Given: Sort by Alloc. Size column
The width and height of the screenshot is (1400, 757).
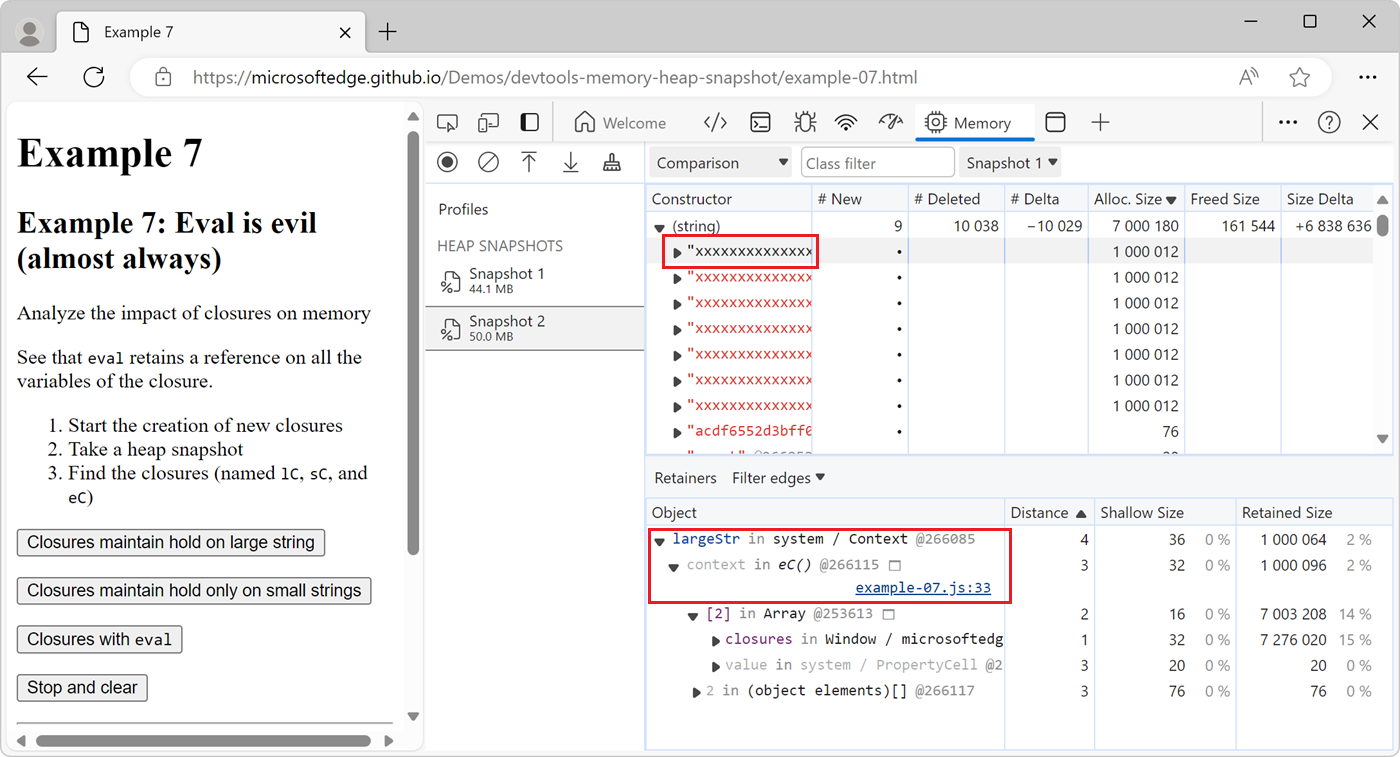Looking at the screenshot, I should pyautogui.click(x=1135, y=199).
